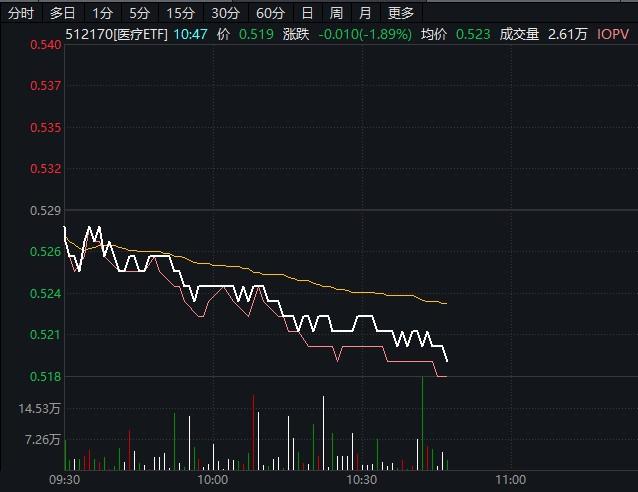Screen dimensions: 638x492
Task: Click the 09:30 time axis label
Action: coord(65,480)
